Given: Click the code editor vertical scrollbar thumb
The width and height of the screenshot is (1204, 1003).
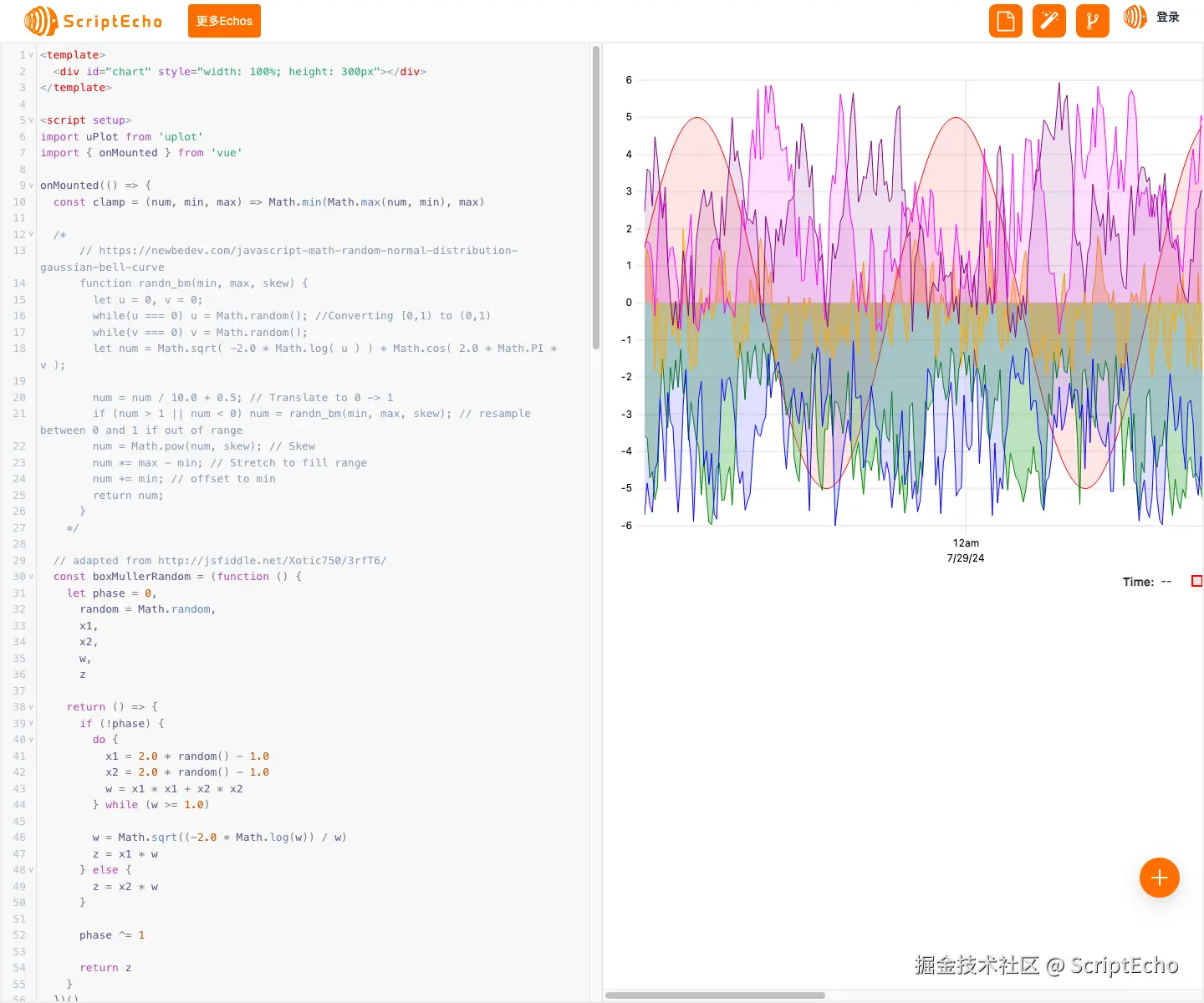Looking at the screenshot, I should [x=596, y=197].
